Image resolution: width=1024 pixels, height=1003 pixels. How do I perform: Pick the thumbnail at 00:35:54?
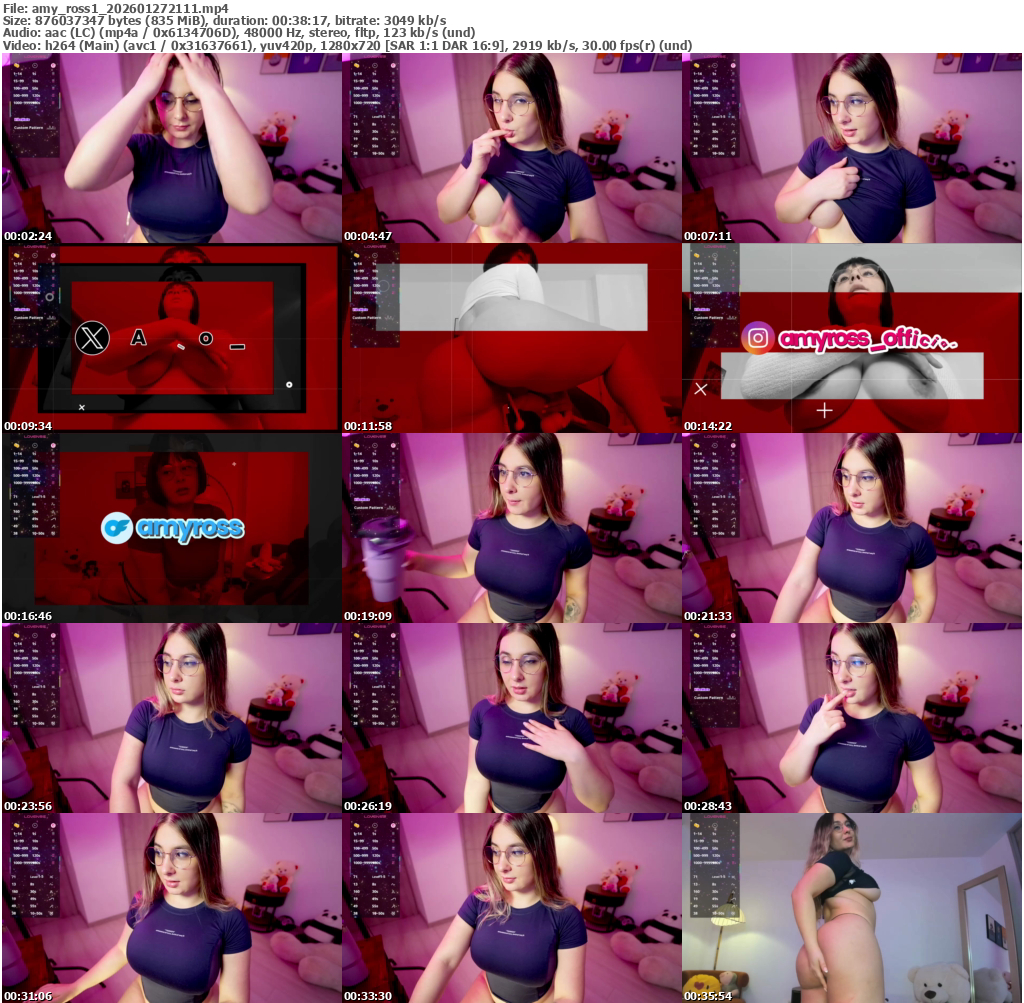point(852,908)
